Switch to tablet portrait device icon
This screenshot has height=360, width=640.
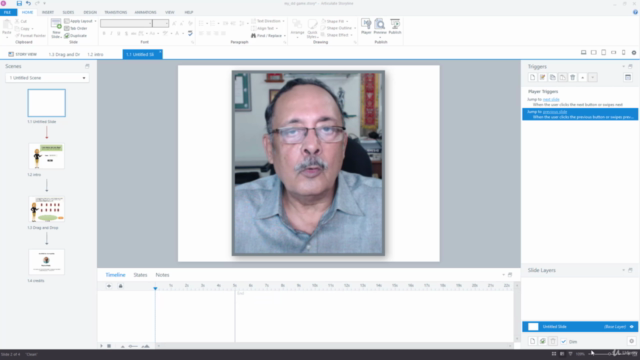[604, 53]
